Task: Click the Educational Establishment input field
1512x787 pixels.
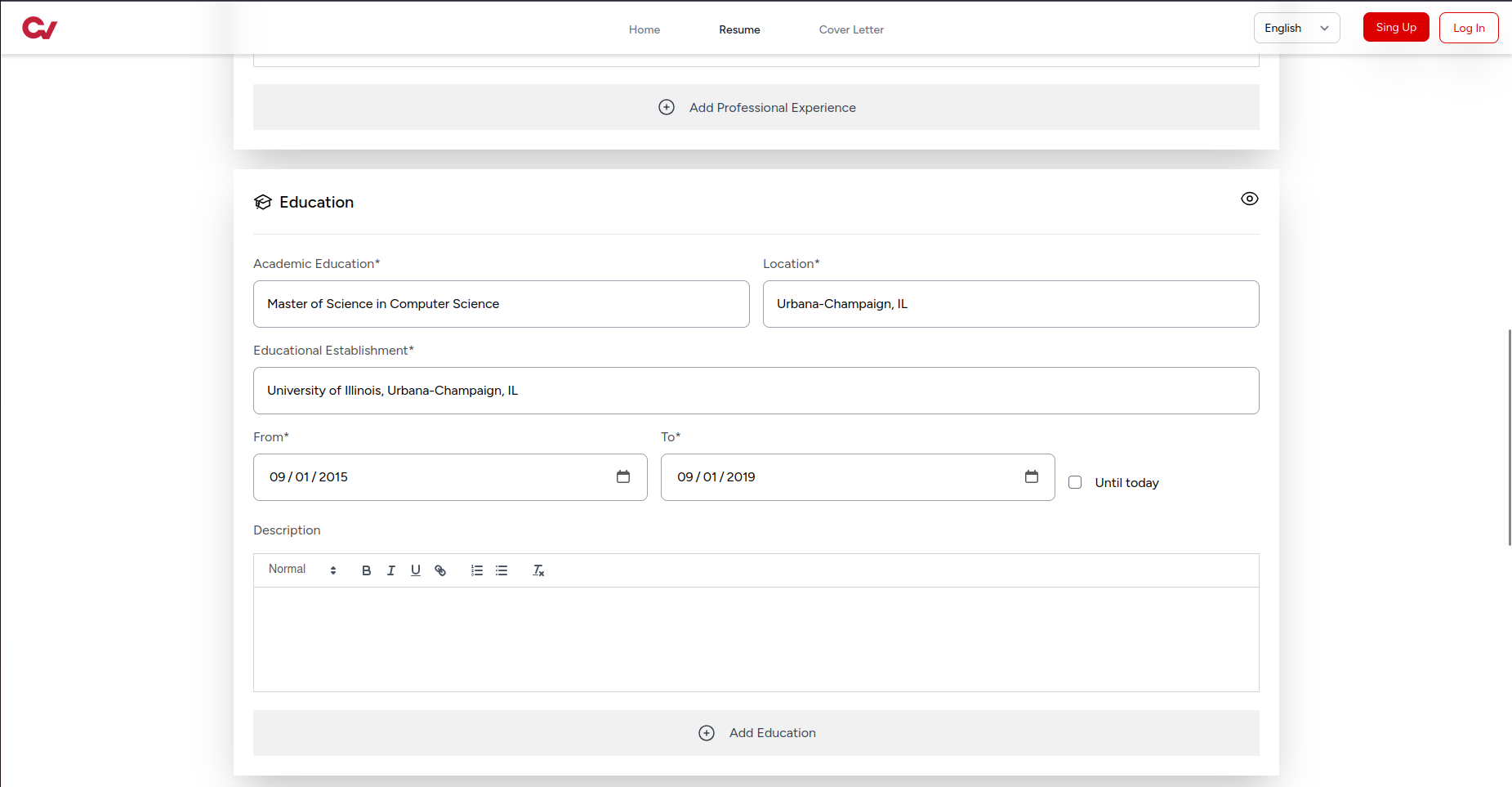Action: coord(756,391)
